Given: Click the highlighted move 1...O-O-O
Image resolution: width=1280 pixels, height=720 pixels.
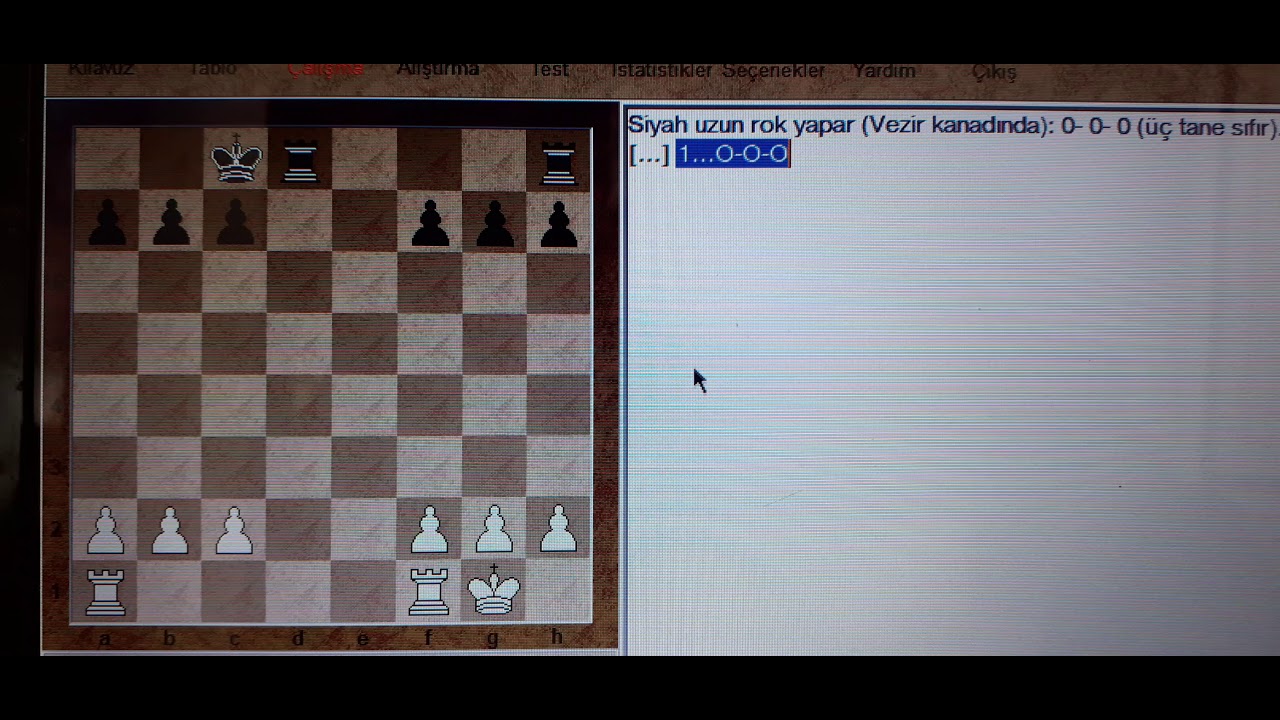Looking at the screenshot, I should (x=733, y=154).
